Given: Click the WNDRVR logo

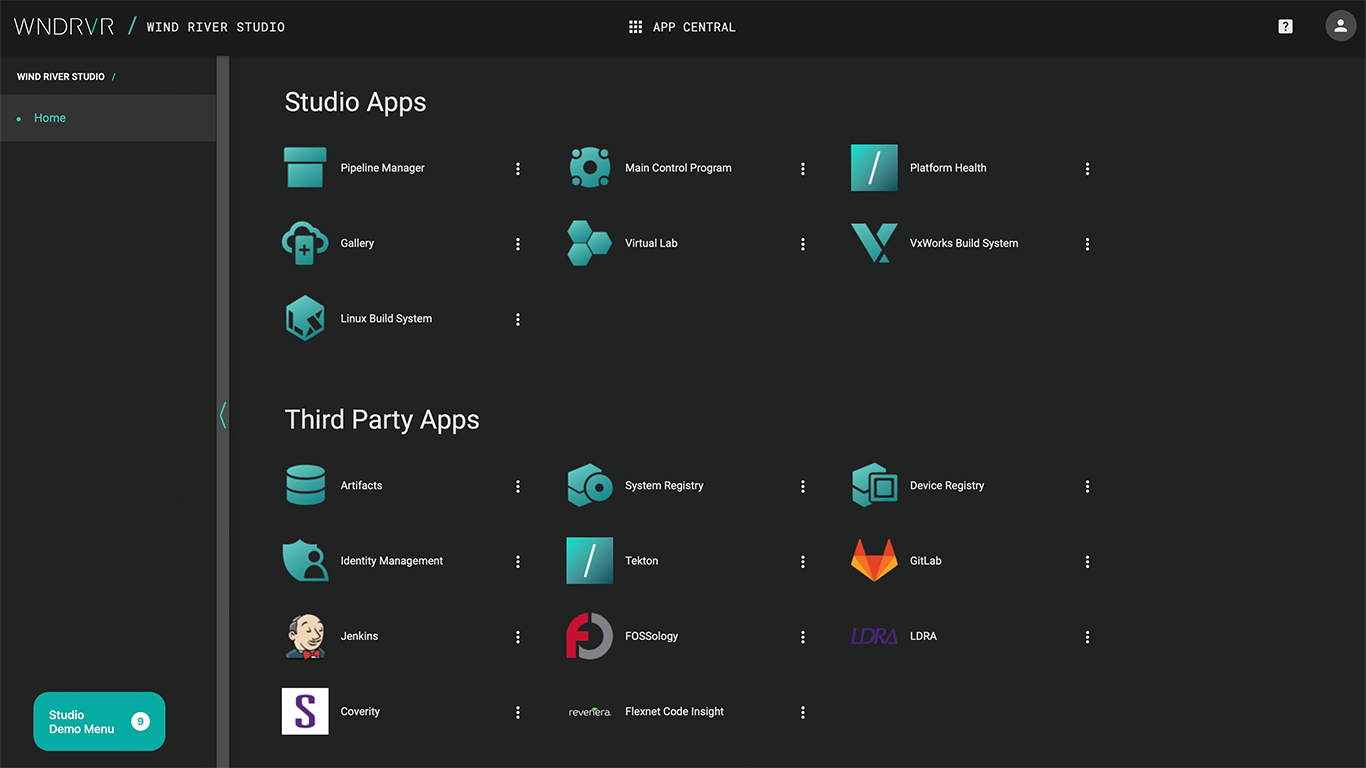Looking at the screenshot, I should [64, 27].
